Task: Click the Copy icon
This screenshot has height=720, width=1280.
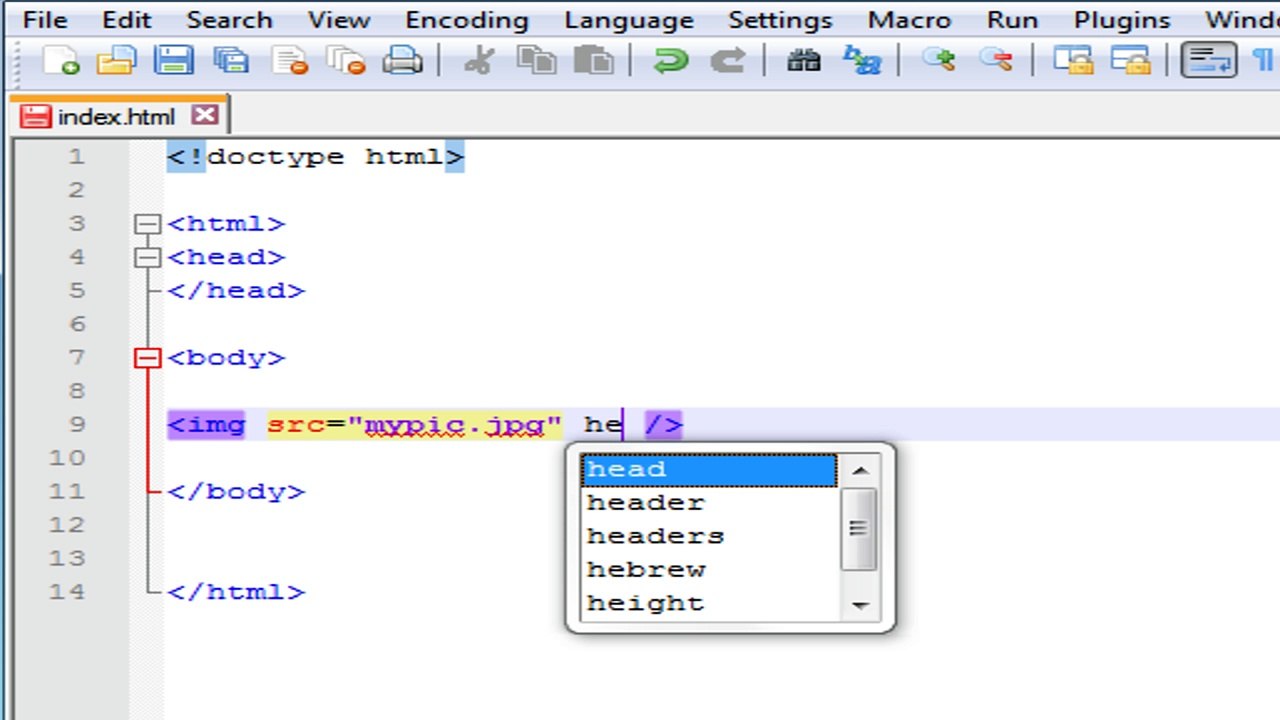Action: pos(536,61)
